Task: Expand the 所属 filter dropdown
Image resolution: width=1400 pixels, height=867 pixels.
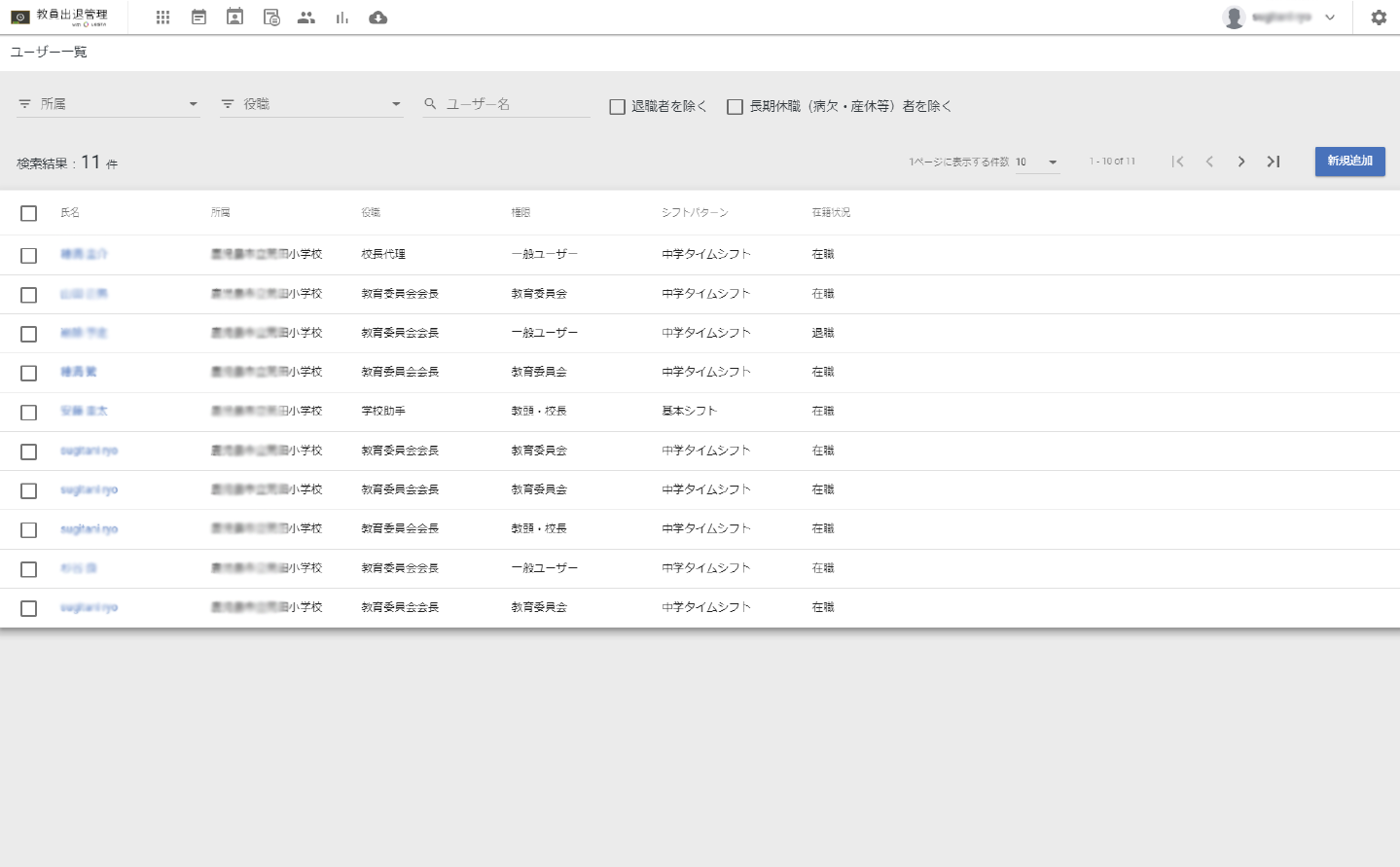Action: (108, 104)
